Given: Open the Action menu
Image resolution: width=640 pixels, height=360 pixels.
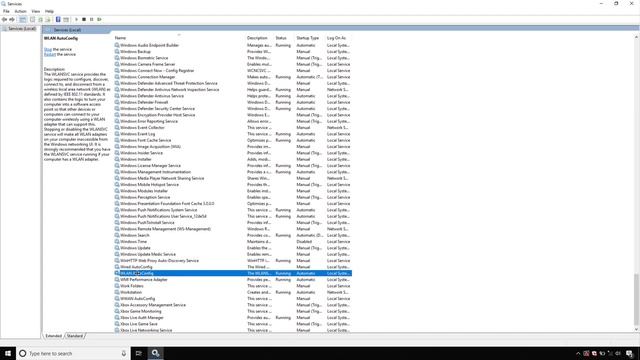Looking at the screenshot, I should (20, 11).
